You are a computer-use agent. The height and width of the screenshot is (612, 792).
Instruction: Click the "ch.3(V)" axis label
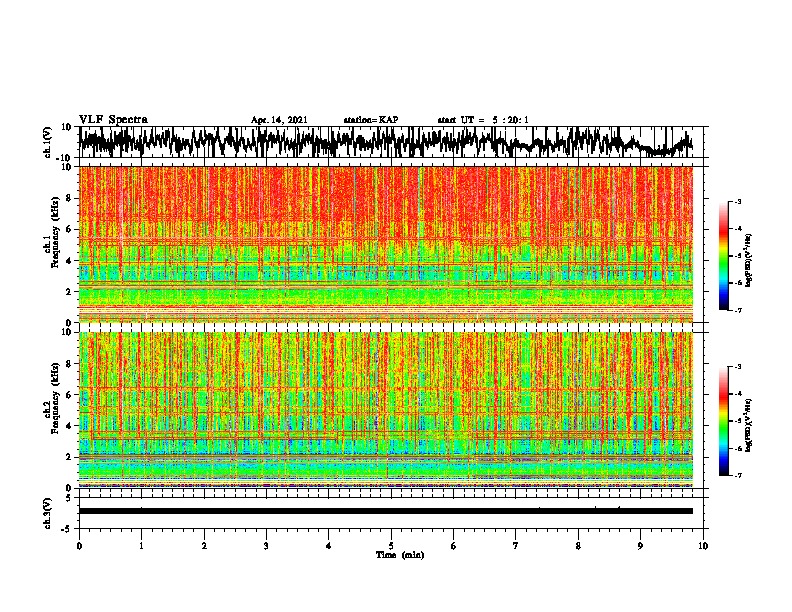point(47,513)
